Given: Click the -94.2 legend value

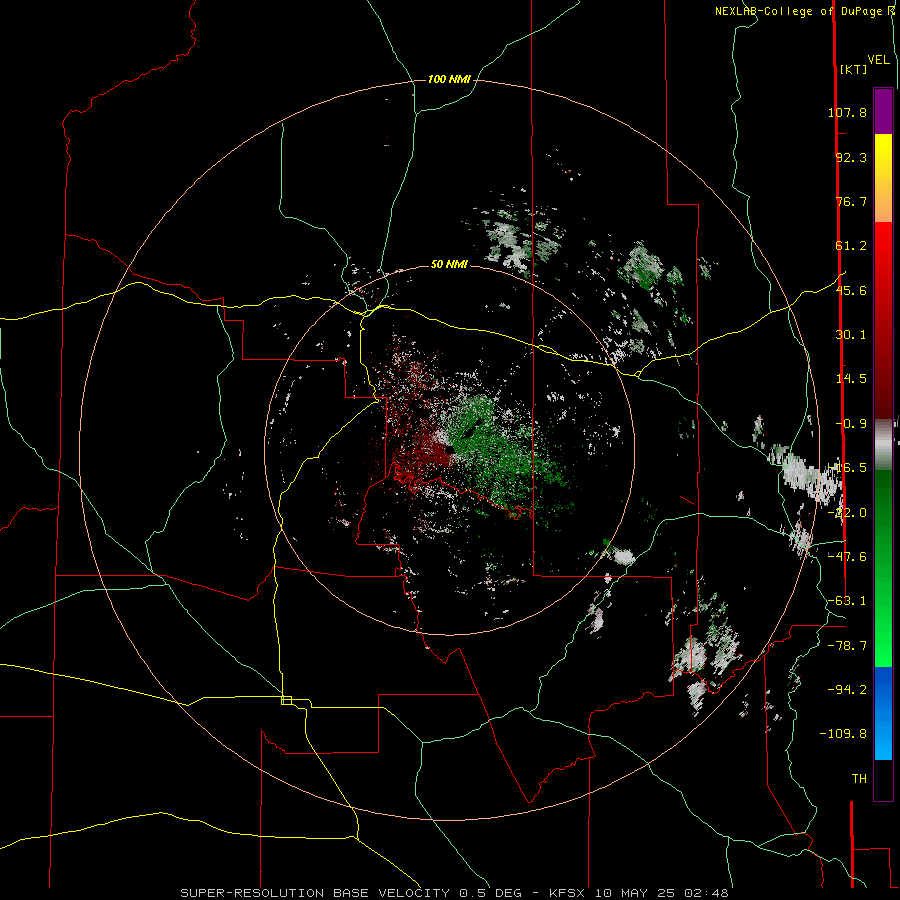Looking at the screenshot, I should click(847, 689).
